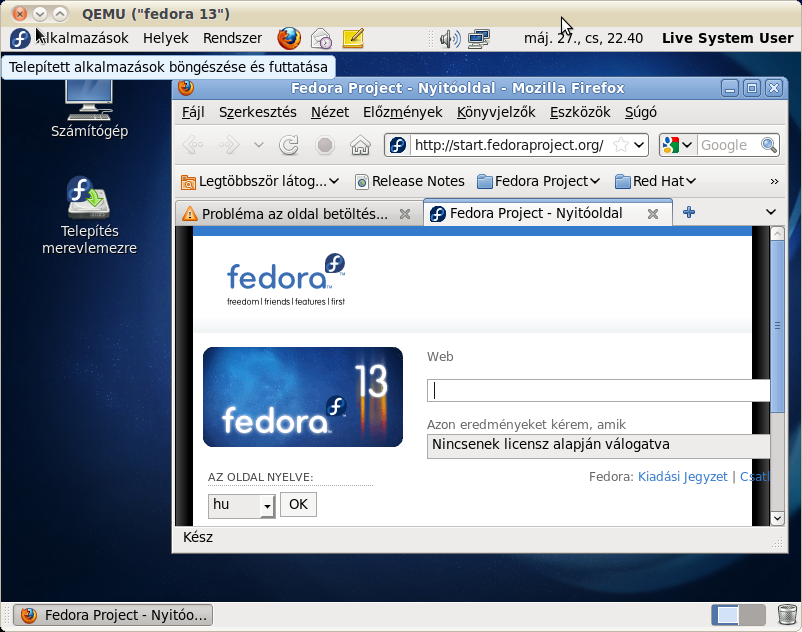
Task: Close the Probléma az oldal betöltés tab
Action: [405, 214]
